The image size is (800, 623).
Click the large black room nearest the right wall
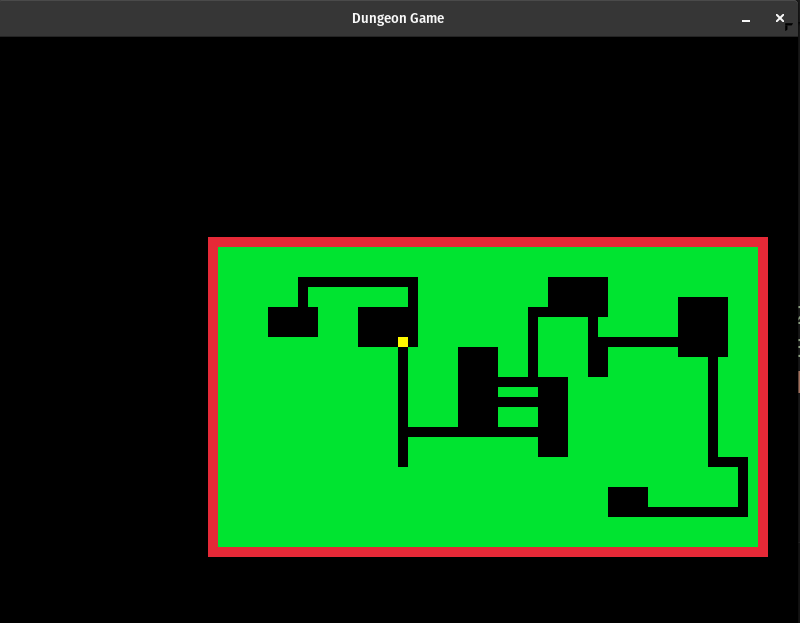coord(702,326)
